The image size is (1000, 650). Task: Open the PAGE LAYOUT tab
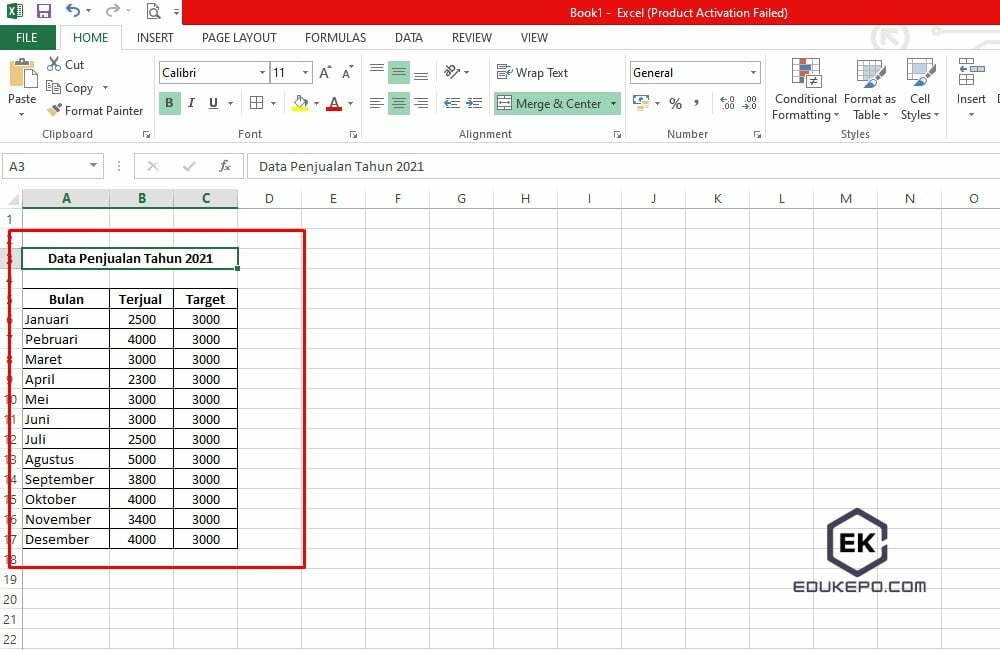tap(239, 37)
